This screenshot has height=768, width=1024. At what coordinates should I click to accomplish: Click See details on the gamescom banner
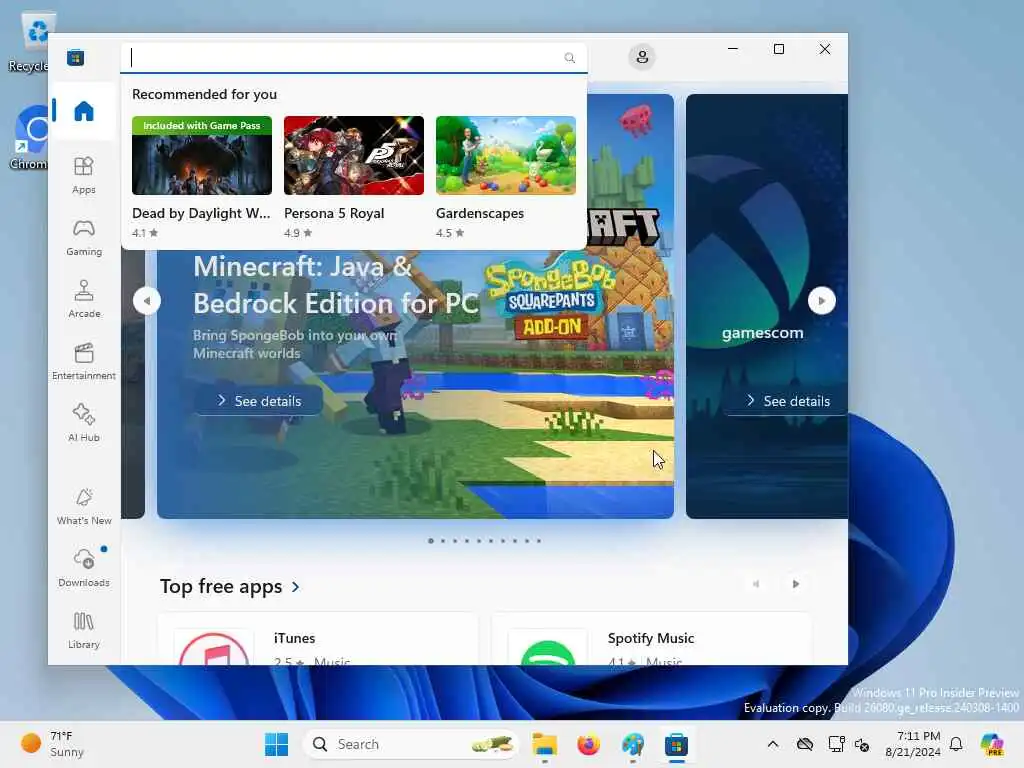788,400
